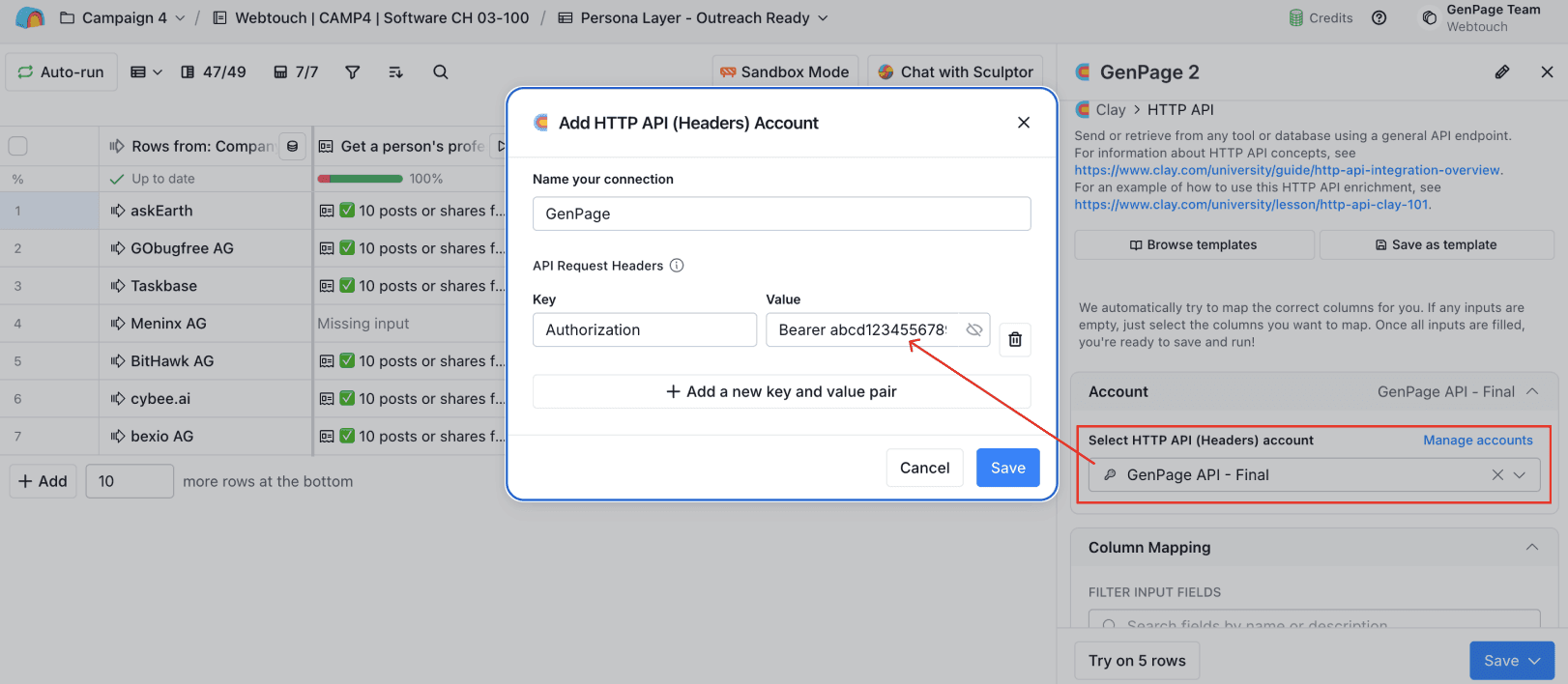Close the Add HTTP API dialog
The height and width of the screenshot is (684, 1568).
point(1024,123)
